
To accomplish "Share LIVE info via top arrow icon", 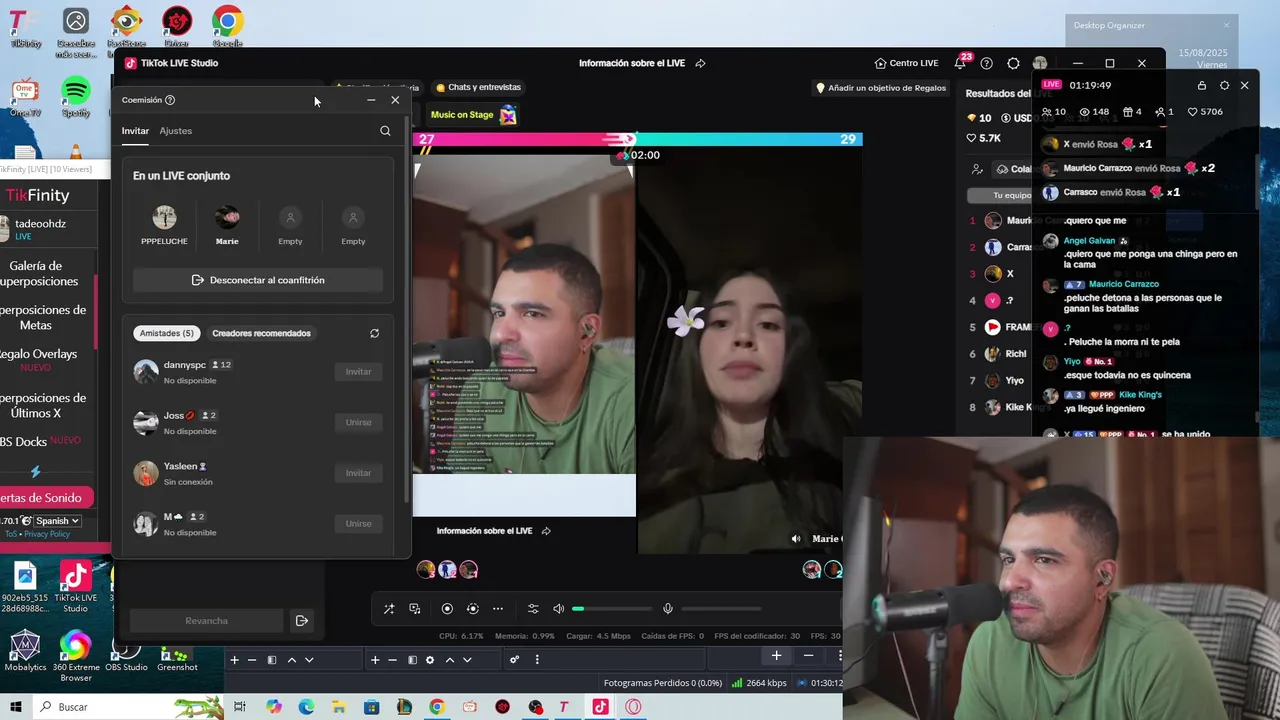I will click(x=700, y=63).
